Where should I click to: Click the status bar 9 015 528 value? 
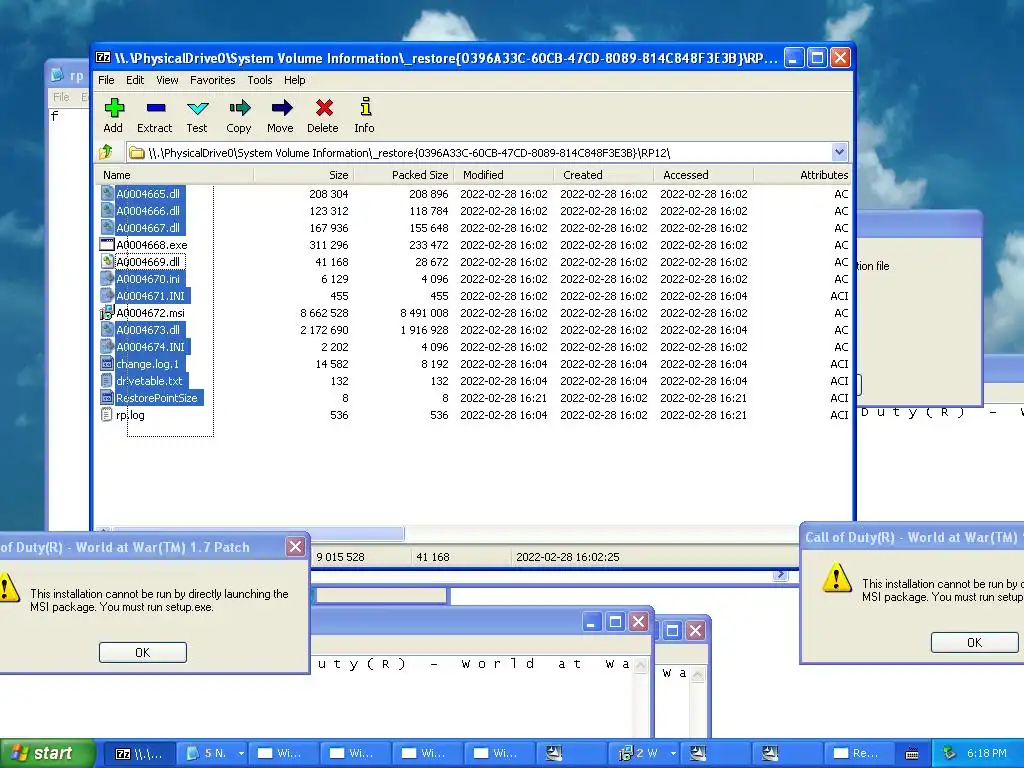click(341, 557)
